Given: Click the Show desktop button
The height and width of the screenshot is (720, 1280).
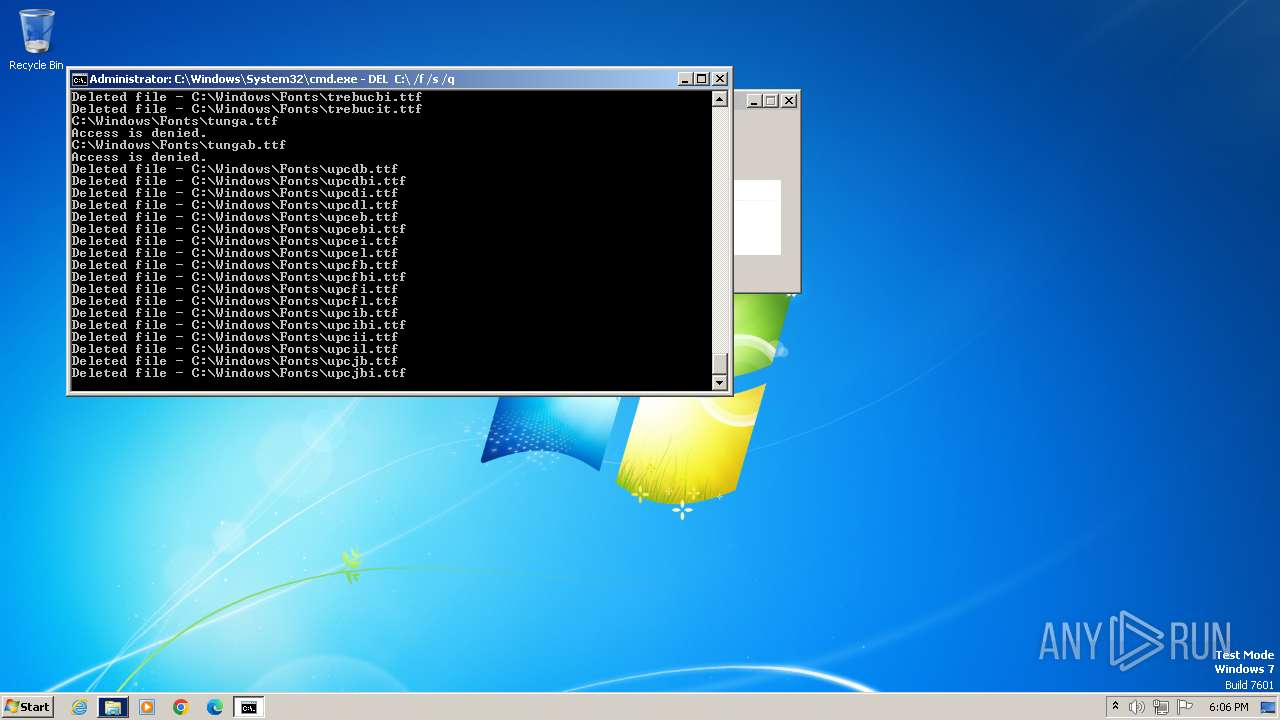Looking at the screenshot, I should pyautogui.click(x=1268, y=707).
